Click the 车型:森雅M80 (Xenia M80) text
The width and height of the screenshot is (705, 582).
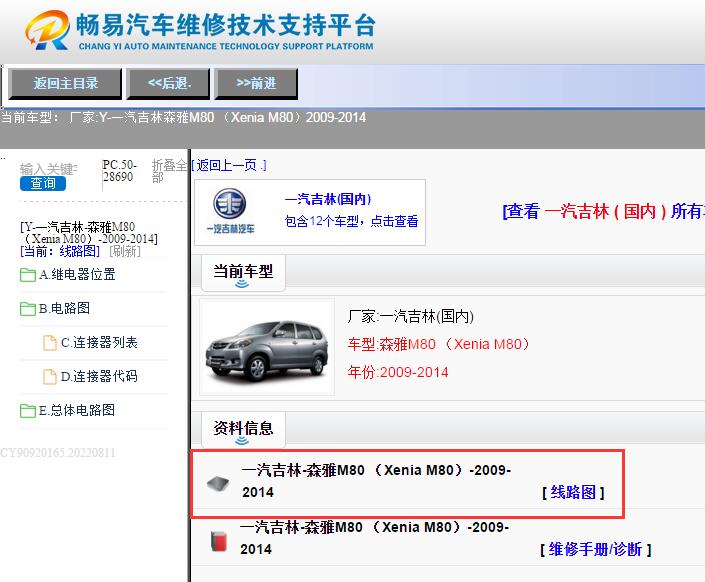439,345
